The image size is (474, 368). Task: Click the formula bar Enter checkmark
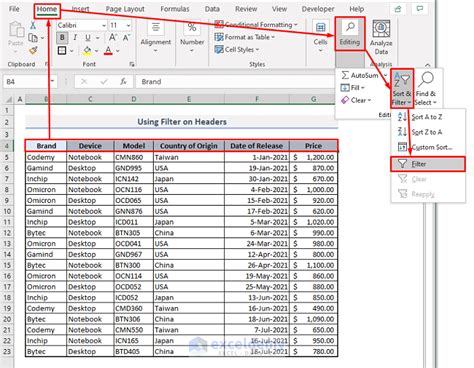tap(104, 82)
